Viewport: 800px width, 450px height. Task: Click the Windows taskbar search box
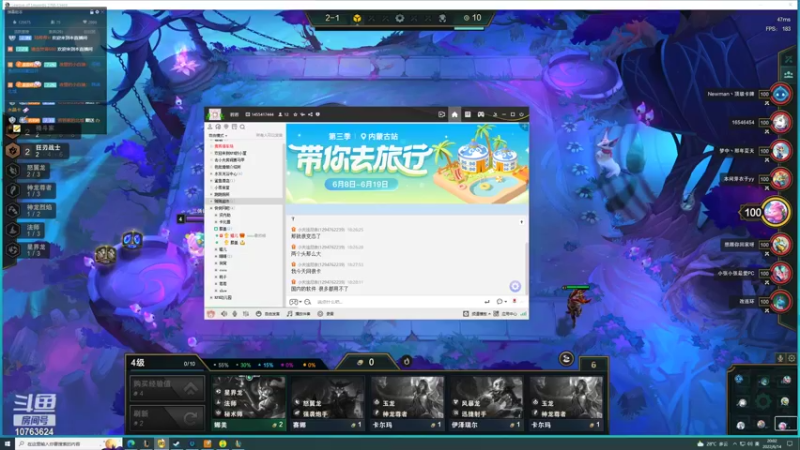click(67, 444)
